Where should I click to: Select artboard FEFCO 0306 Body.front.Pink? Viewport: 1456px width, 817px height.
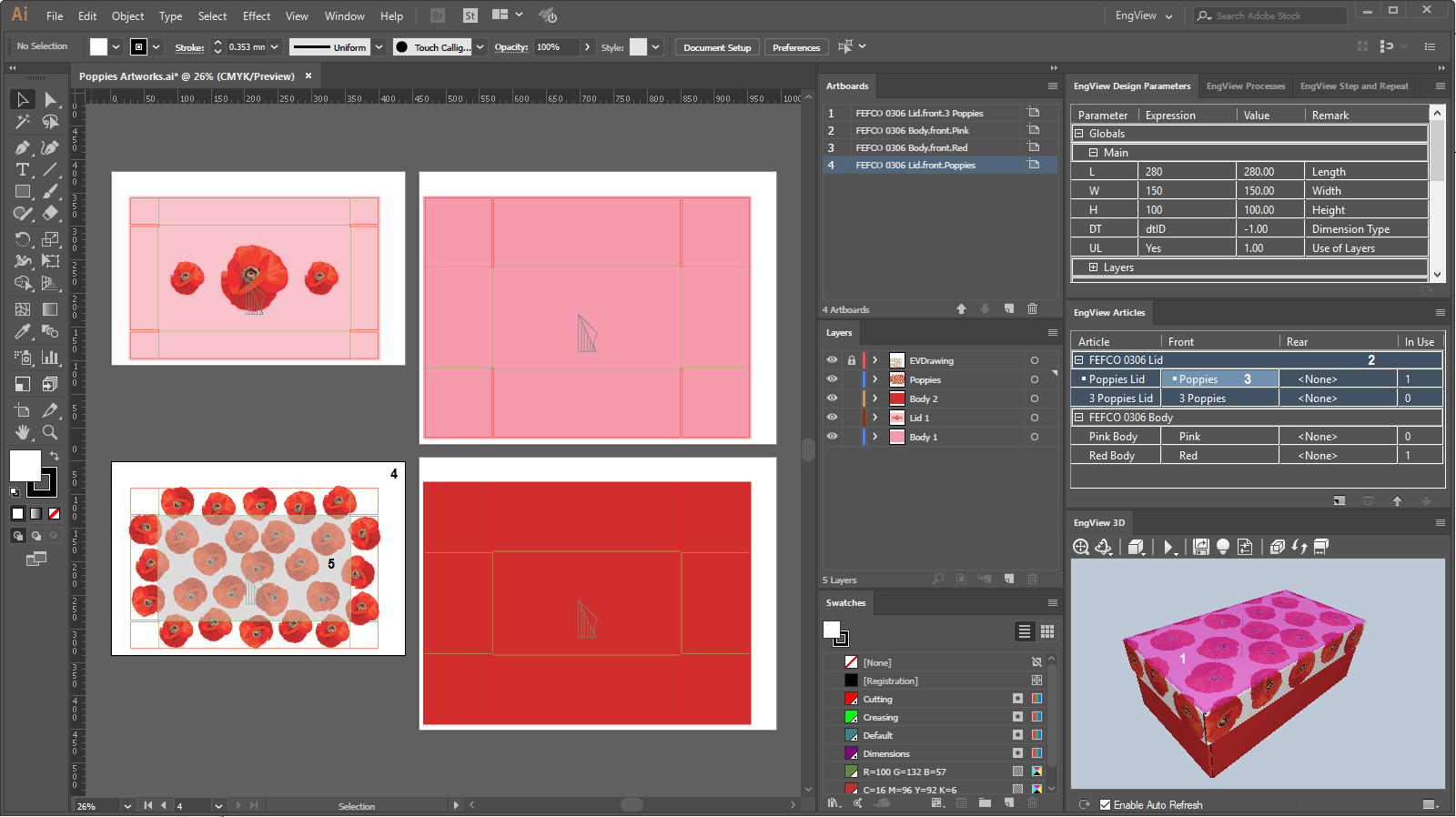tap(912, 131)
